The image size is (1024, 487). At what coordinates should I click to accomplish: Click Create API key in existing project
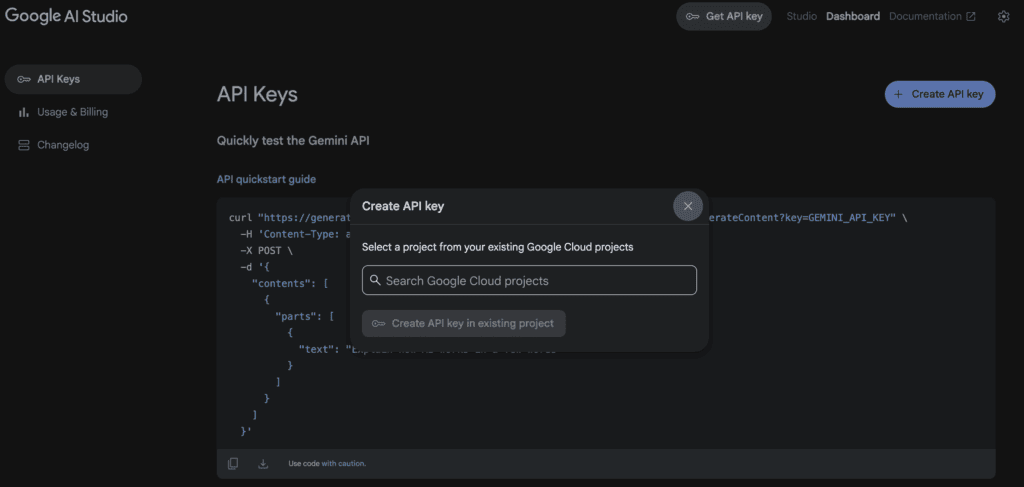click(x=464, y=323)
